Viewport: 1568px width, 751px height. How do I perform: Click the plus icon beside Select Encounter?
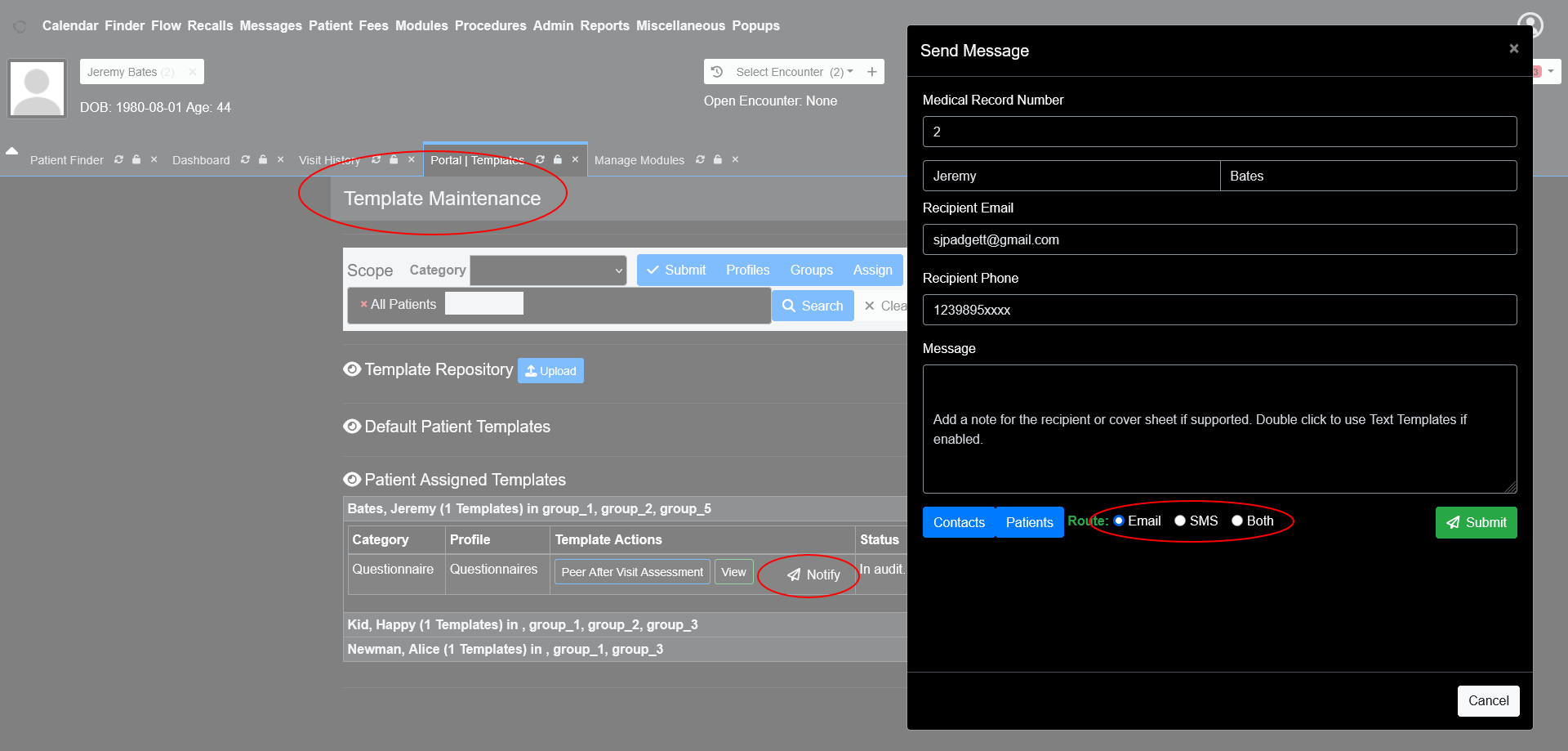[872, 72]
